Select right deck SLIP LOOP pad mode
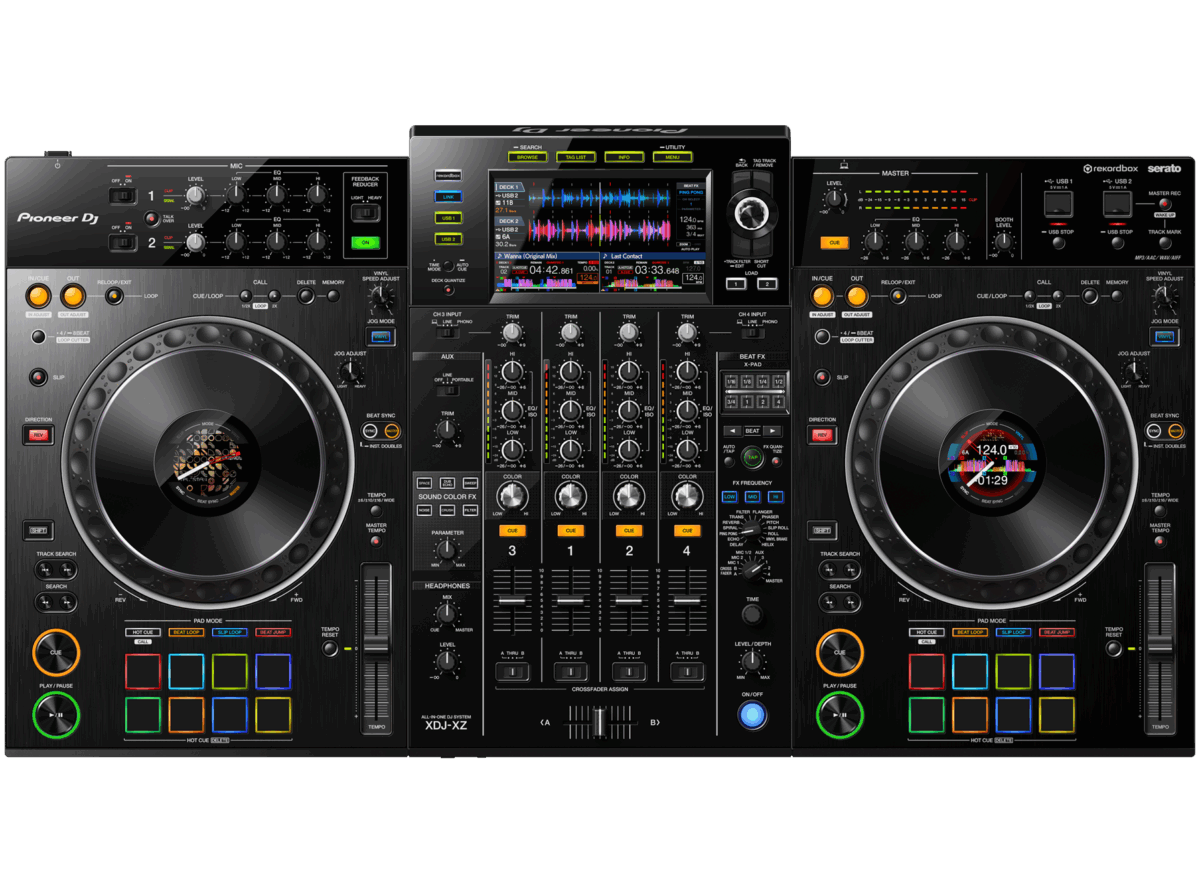This screenshot has width=1200, height=881. click(x=1014, y=632)
